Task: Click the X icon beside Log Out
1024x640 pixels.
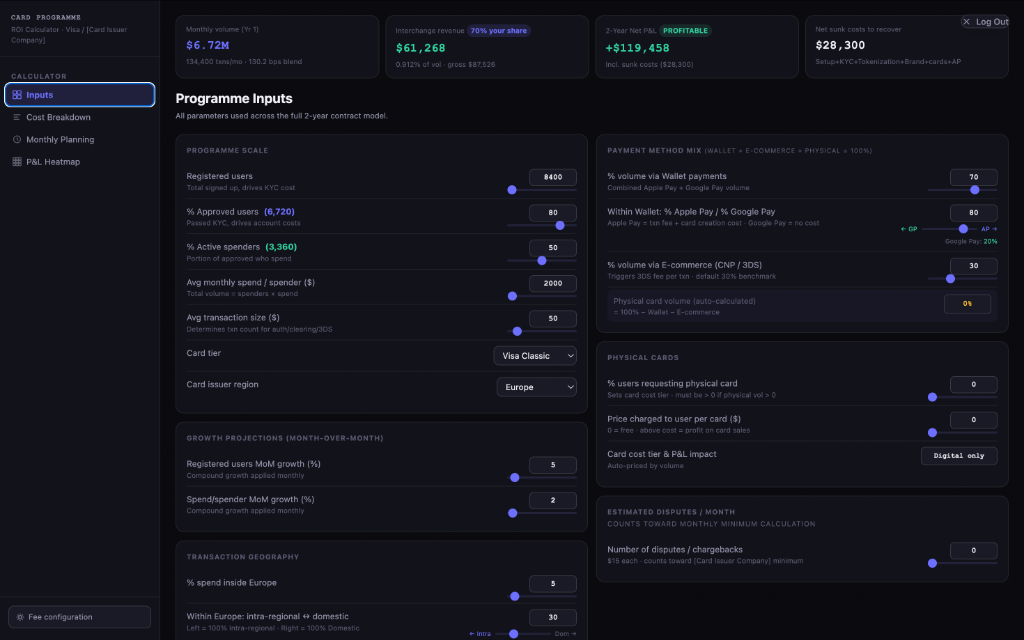Action: click(x=967, y=22)
